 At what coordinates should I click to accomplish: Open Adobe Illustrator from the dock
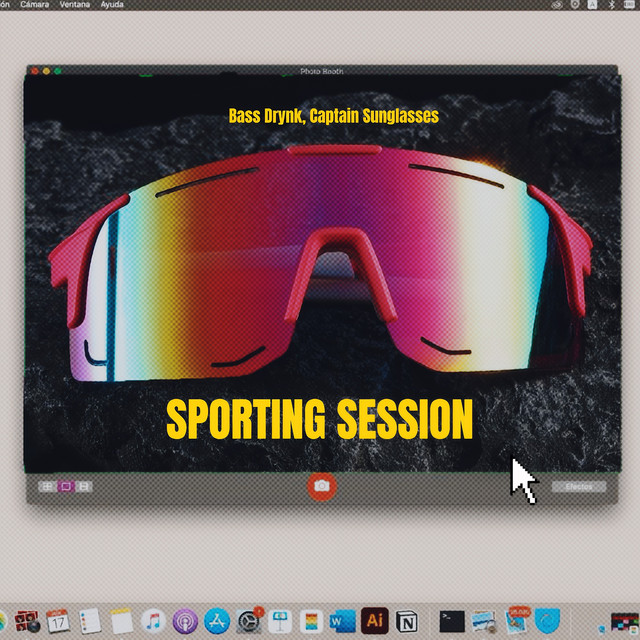374,620
